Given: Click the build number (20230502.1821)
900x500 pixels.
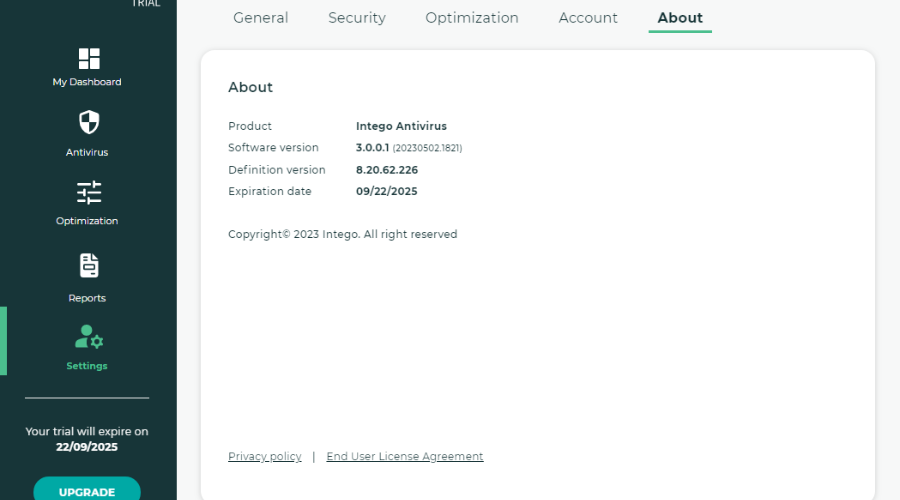Looking at the screenshot, I should pyautogui.click(x=427, y=148).
